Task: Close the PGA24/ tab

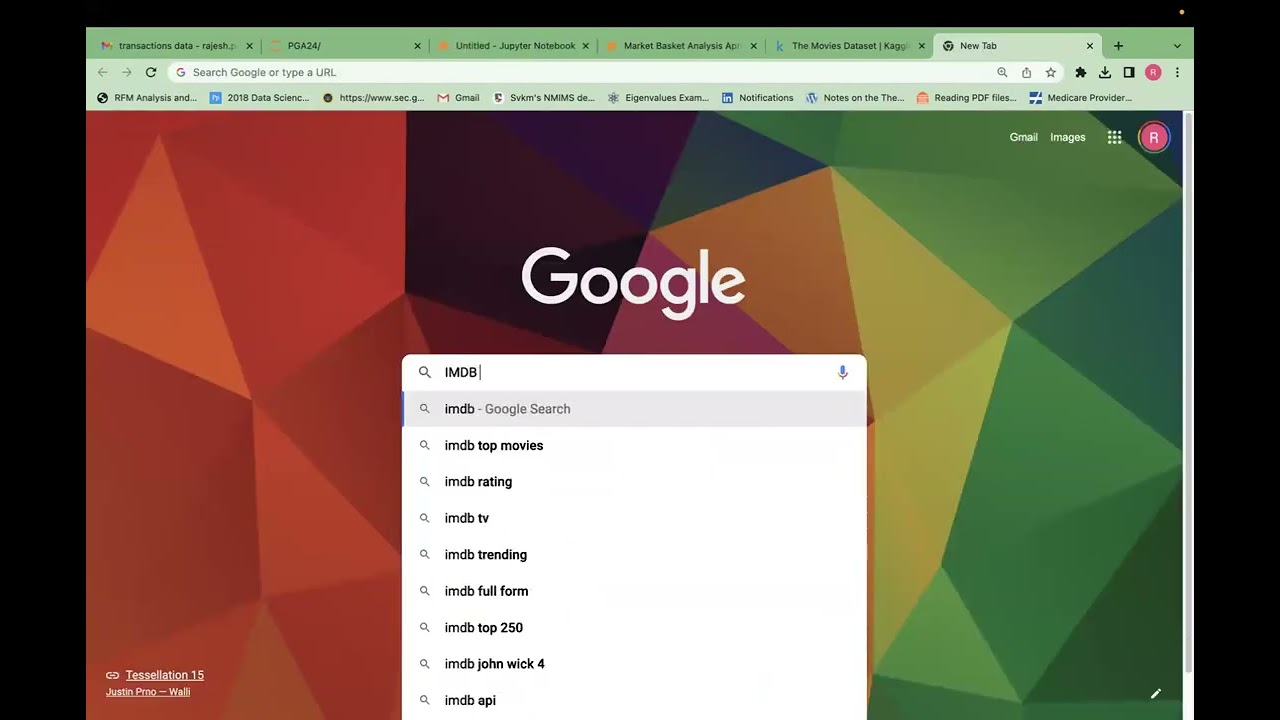Action: pyautogui.click(x=418, y=46)
